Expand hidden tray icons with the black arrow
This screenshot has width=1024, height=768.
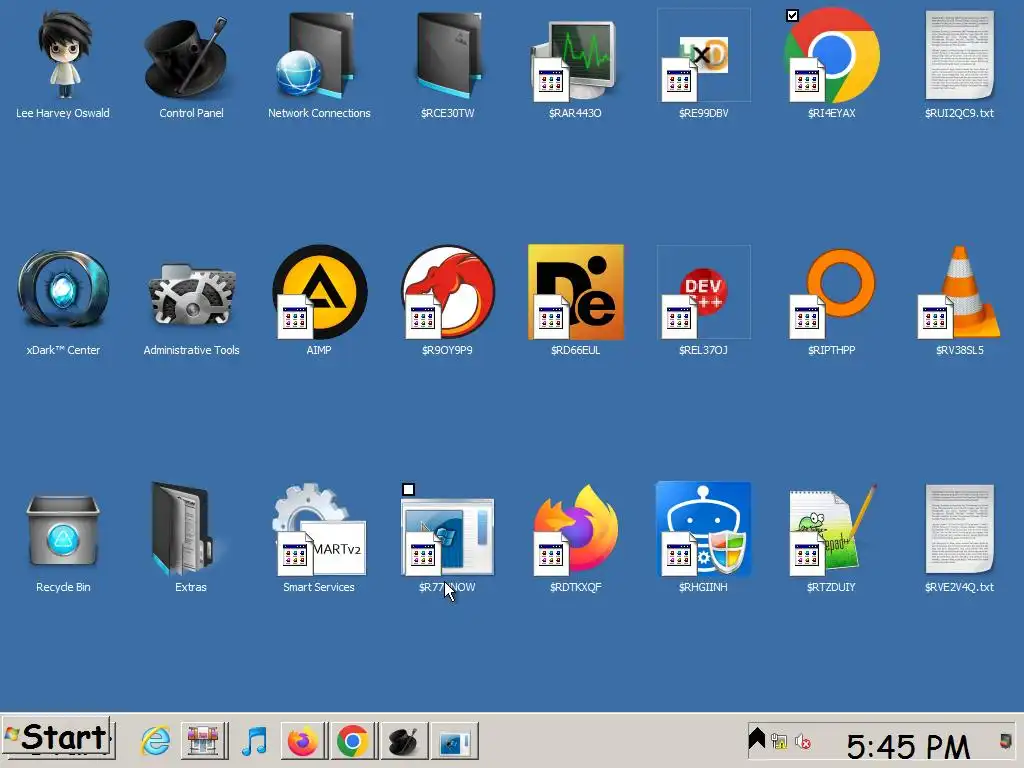click(x=756, y=738)
